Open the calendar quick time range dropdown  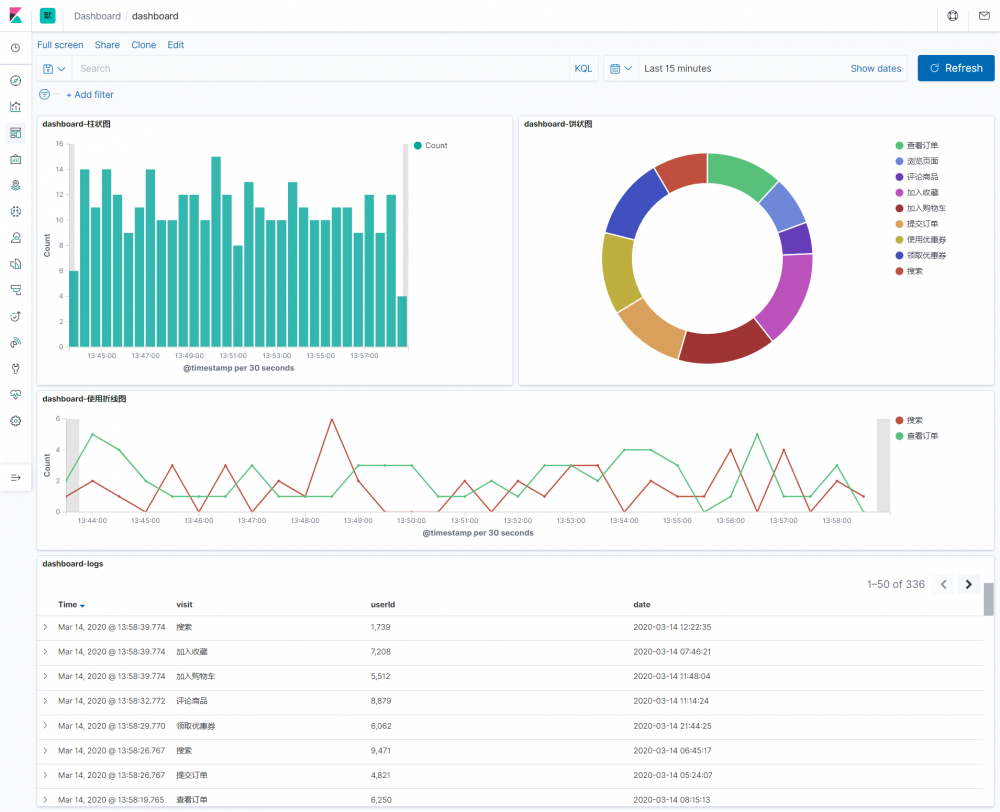click(x=621, y=69)
